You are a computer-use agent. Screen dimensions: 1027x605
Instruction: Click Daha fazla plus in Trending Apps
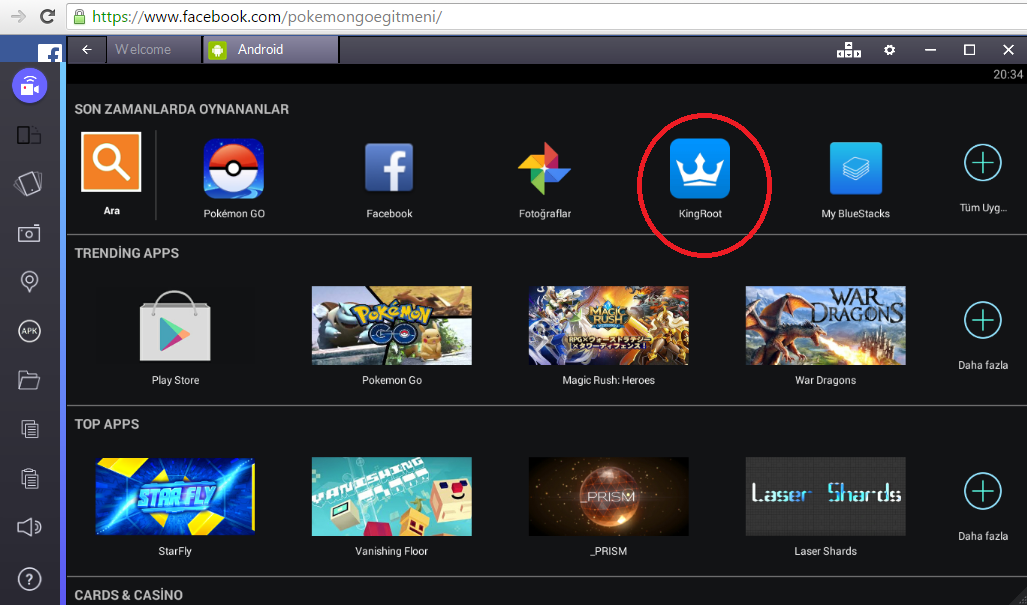[982, 320]
